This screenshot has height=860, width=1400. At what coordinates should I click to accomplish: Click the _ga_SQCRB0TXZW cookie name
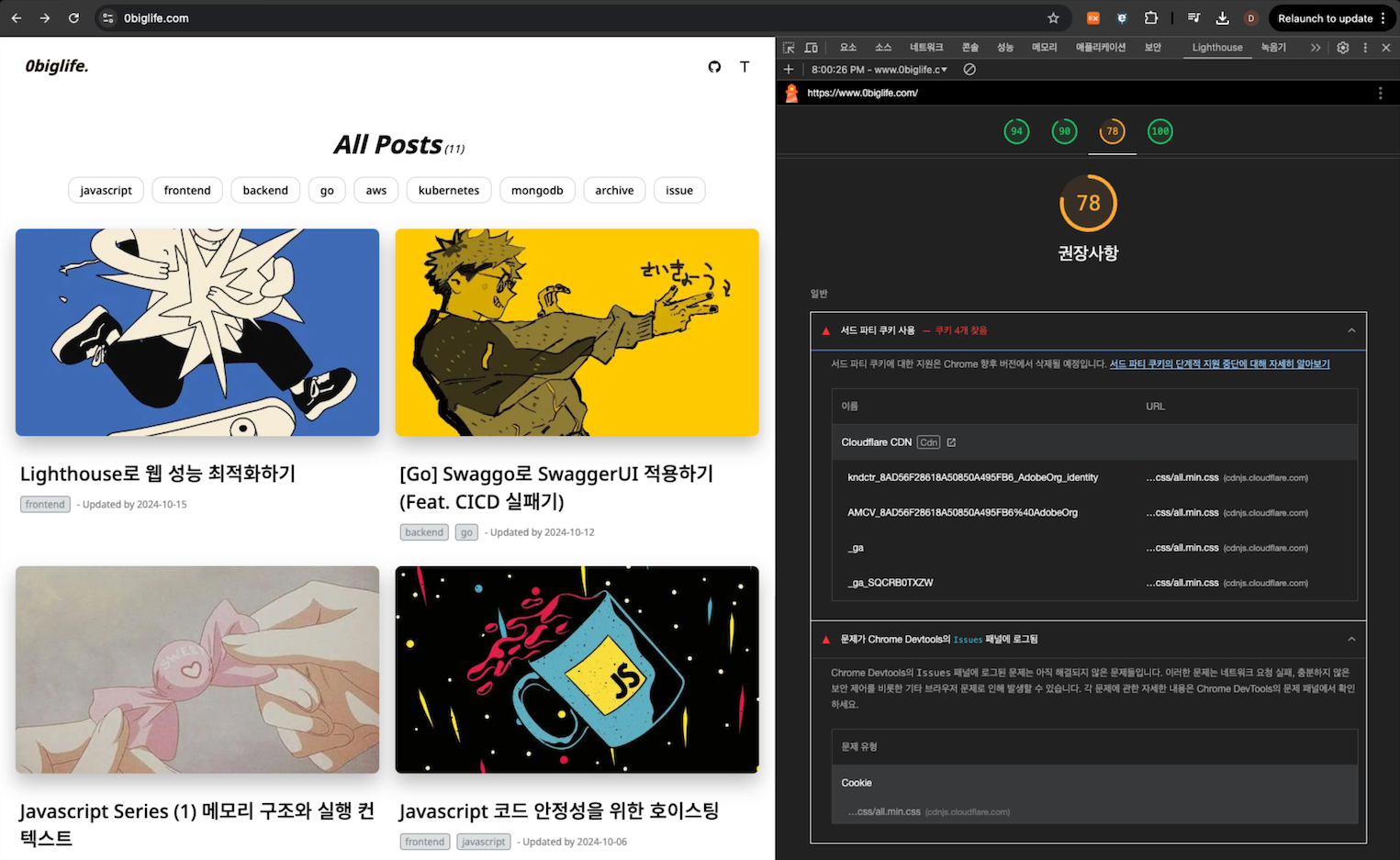pyautogui.click(x=890, y=583)
